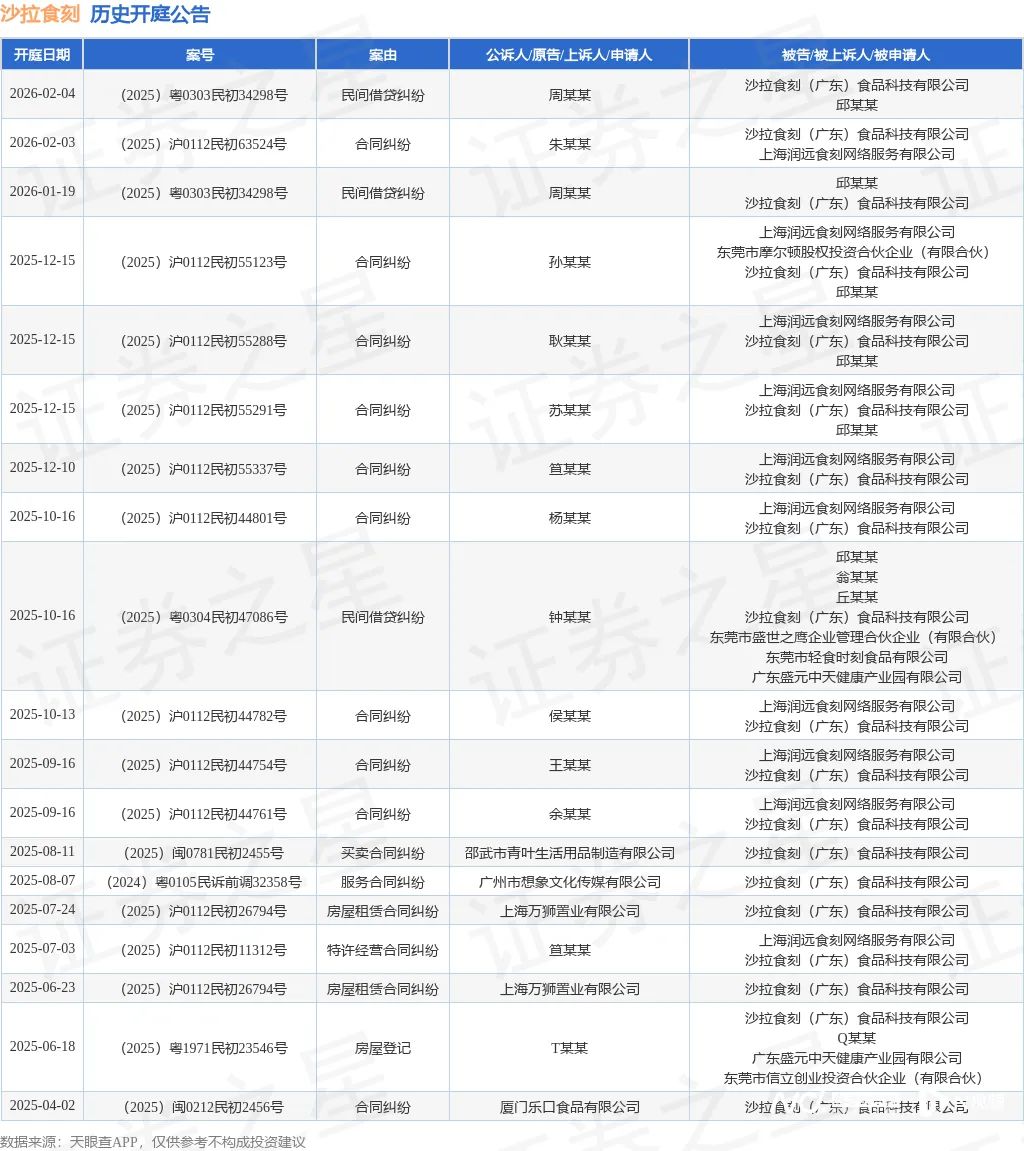Open 上海万狮置业有限公司 in the 房屋租赁合同纠纷 row
The width and height of the screenshot is (1024, 1151).
tap(569, 911)
